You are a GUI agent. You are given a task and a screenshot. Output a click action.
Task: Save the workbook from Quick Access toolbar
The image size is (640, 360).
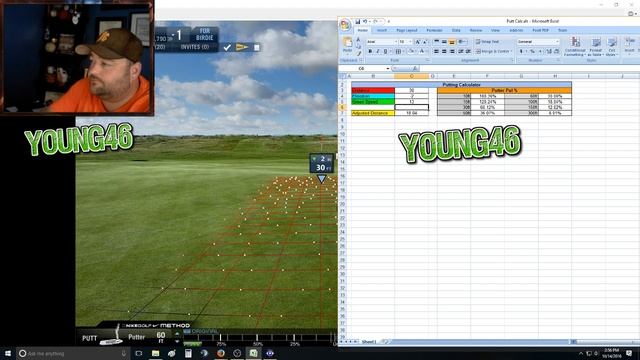point(358,21)
